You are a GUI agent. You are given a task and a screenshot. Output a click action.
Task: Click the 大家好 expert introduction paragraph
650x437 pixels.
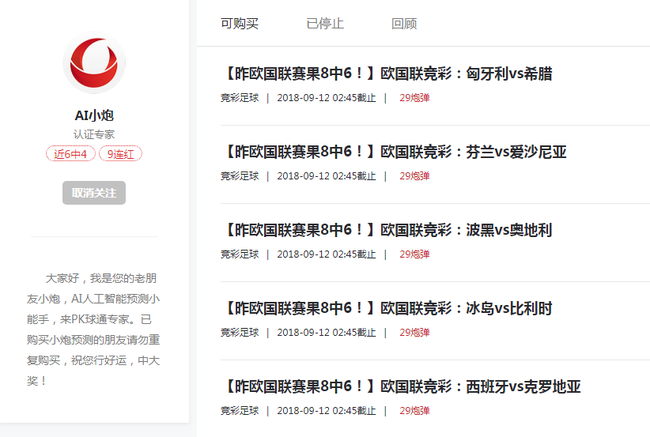pos(94,330)
